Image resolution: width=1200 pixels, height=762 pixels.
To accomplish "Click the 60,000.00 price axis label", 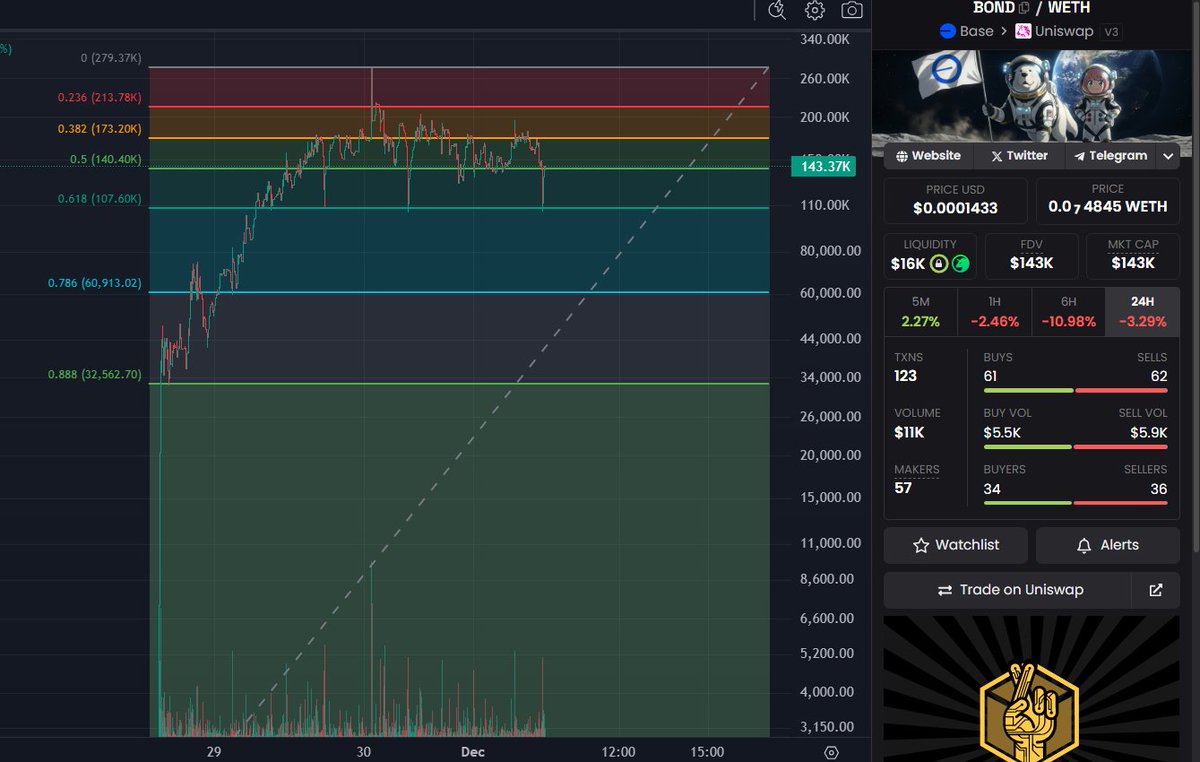I will [x=830, y=293].
